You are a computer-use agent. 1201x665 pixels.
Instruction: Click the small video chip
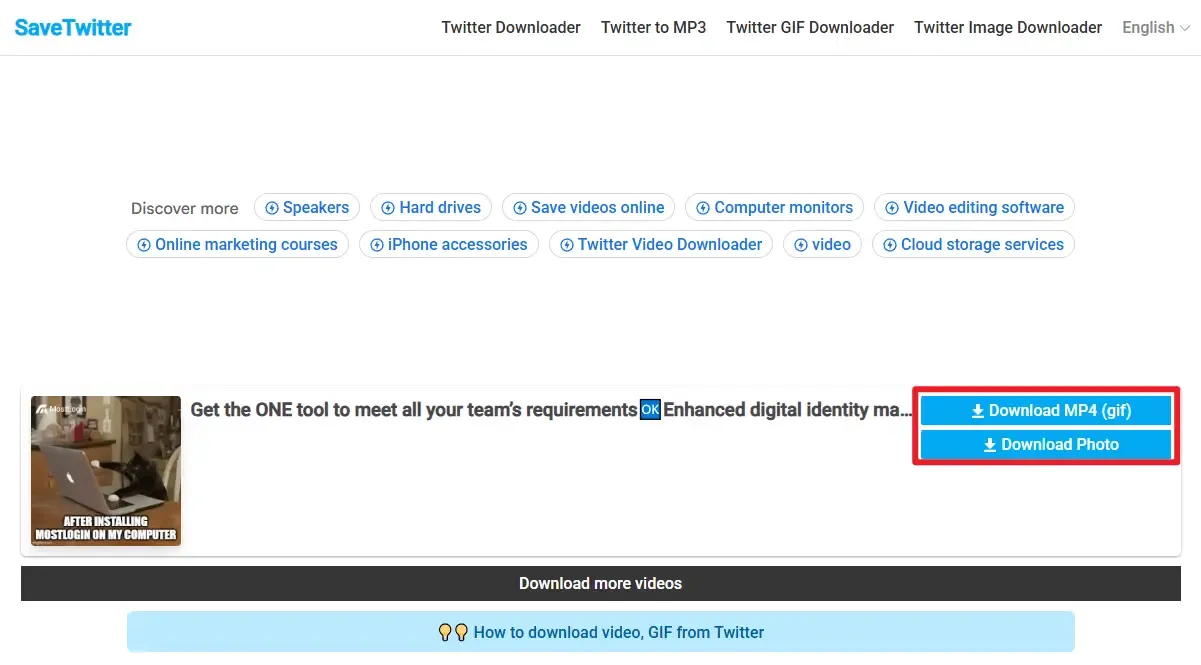point(822,244)
